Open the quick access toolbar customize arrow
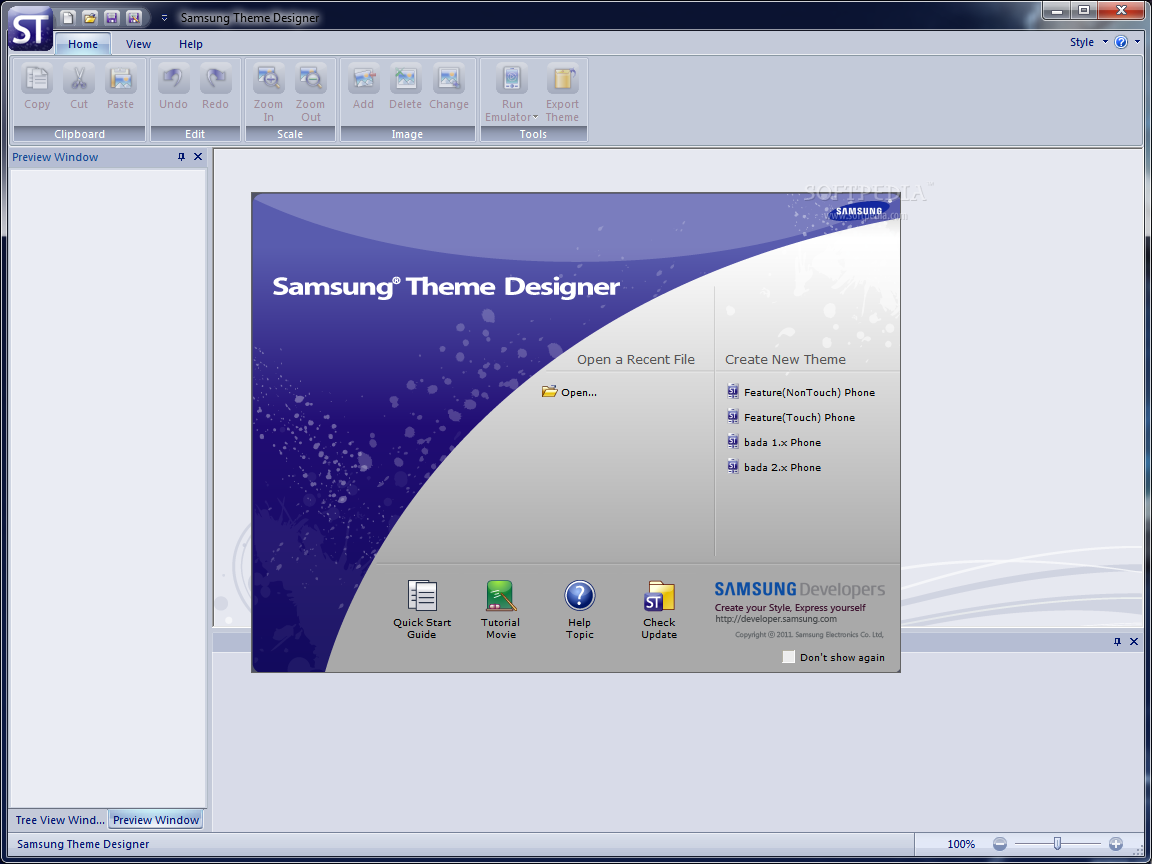Viewport: 1152px width, 864px height. click(164, 18)
